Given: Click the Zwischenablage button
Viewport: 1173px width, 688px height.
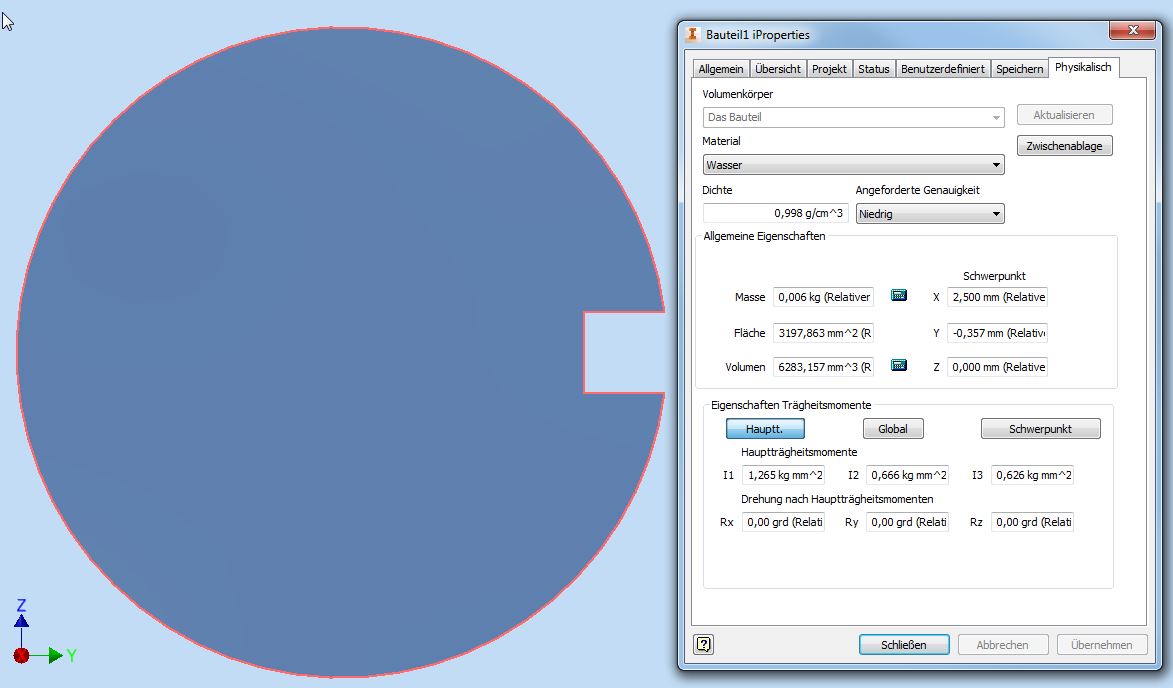Looking at the screenshot, I should (x=1064, y=146).
